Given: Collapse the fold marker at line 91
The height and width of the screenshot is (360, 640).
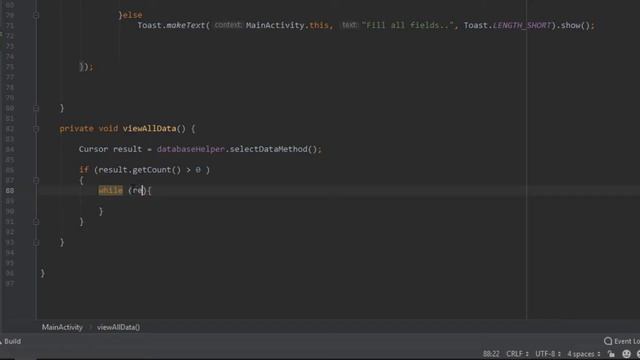Looking at the screenshot, I should (36, 222).
